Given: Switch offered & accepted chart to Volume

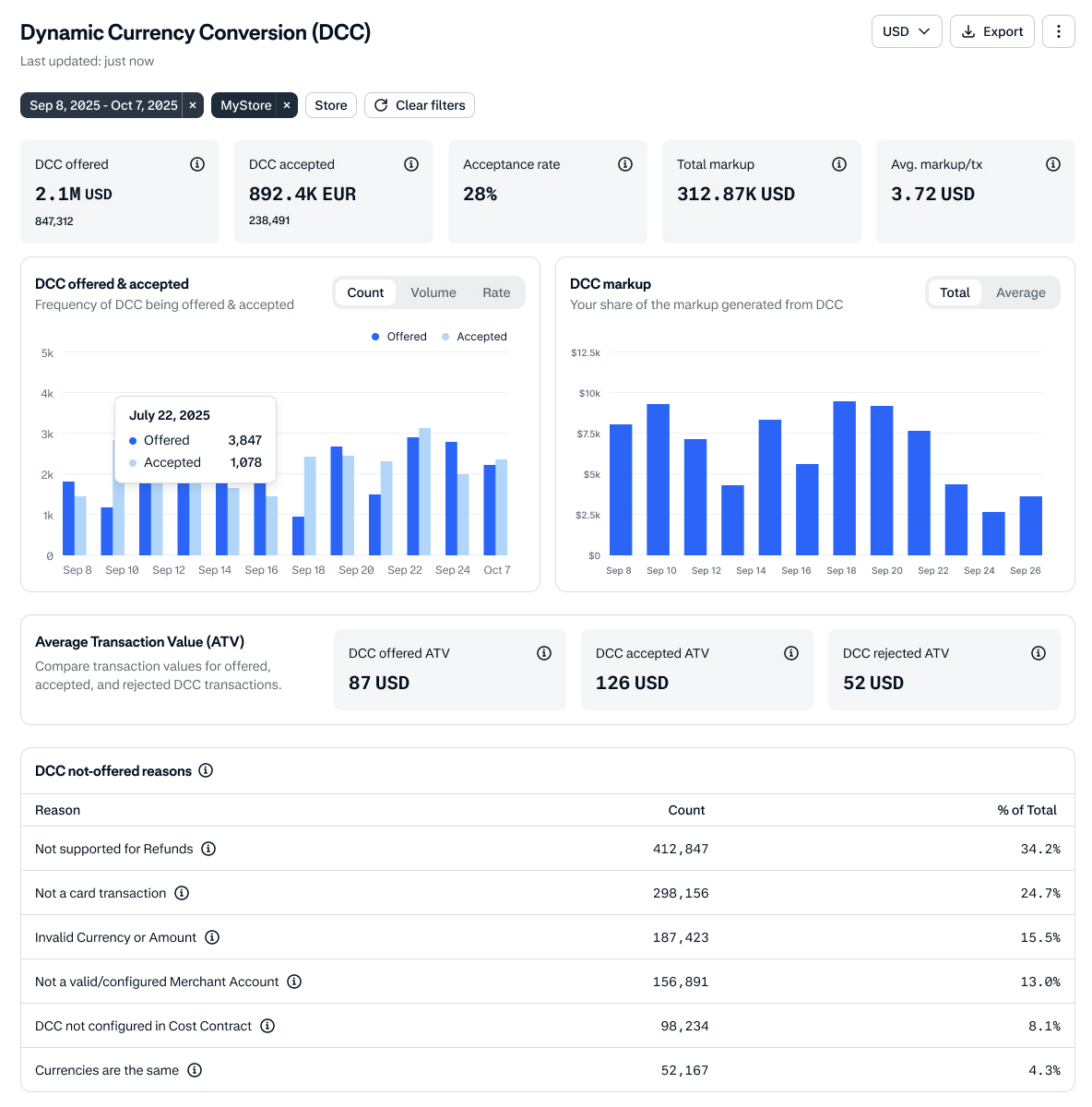Looking at the screenshot, I should coord(433,292).
